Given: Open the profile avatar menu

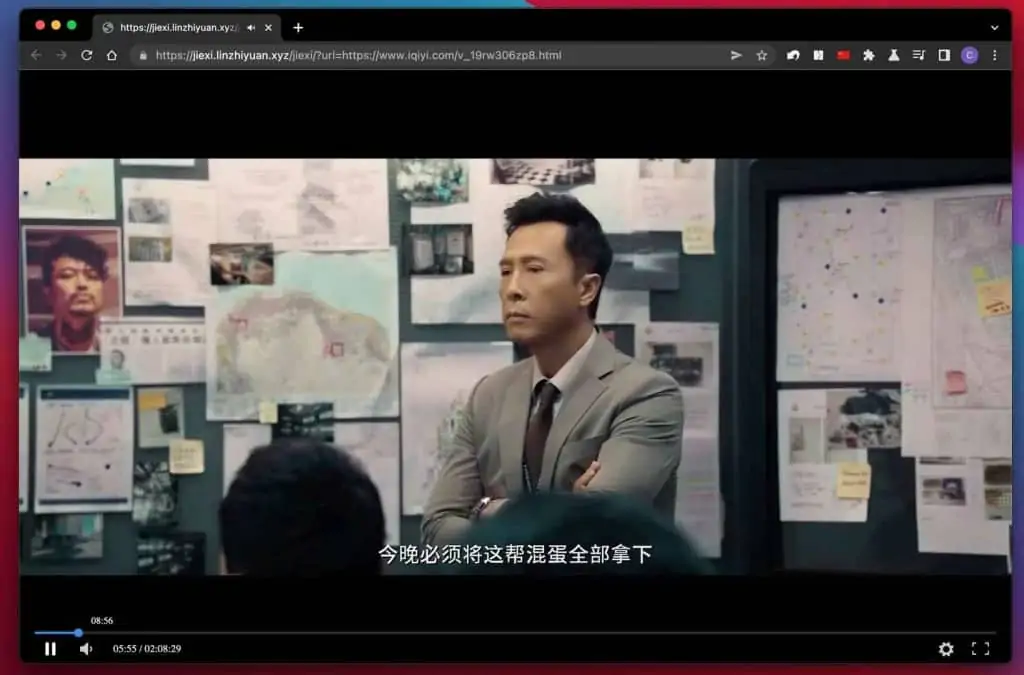Looking at the screenshot, I should [x=968, y=55].
